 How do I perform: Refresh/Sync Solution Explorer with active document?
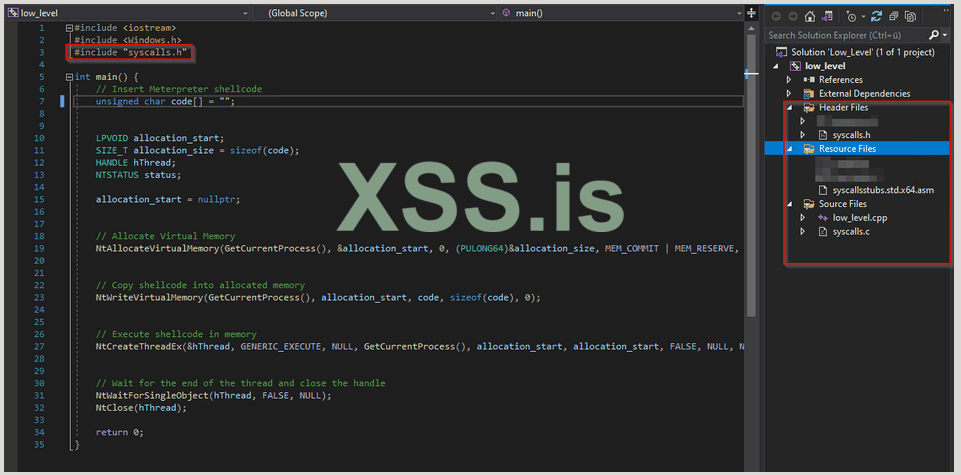876,17
